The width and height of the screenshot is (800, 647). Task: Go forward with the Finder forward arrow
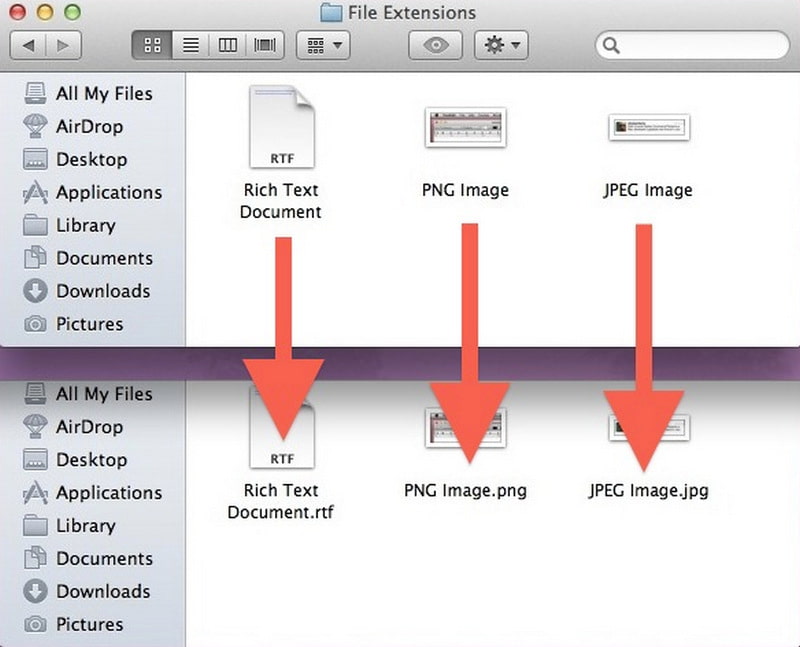click(x=64, y=45)
